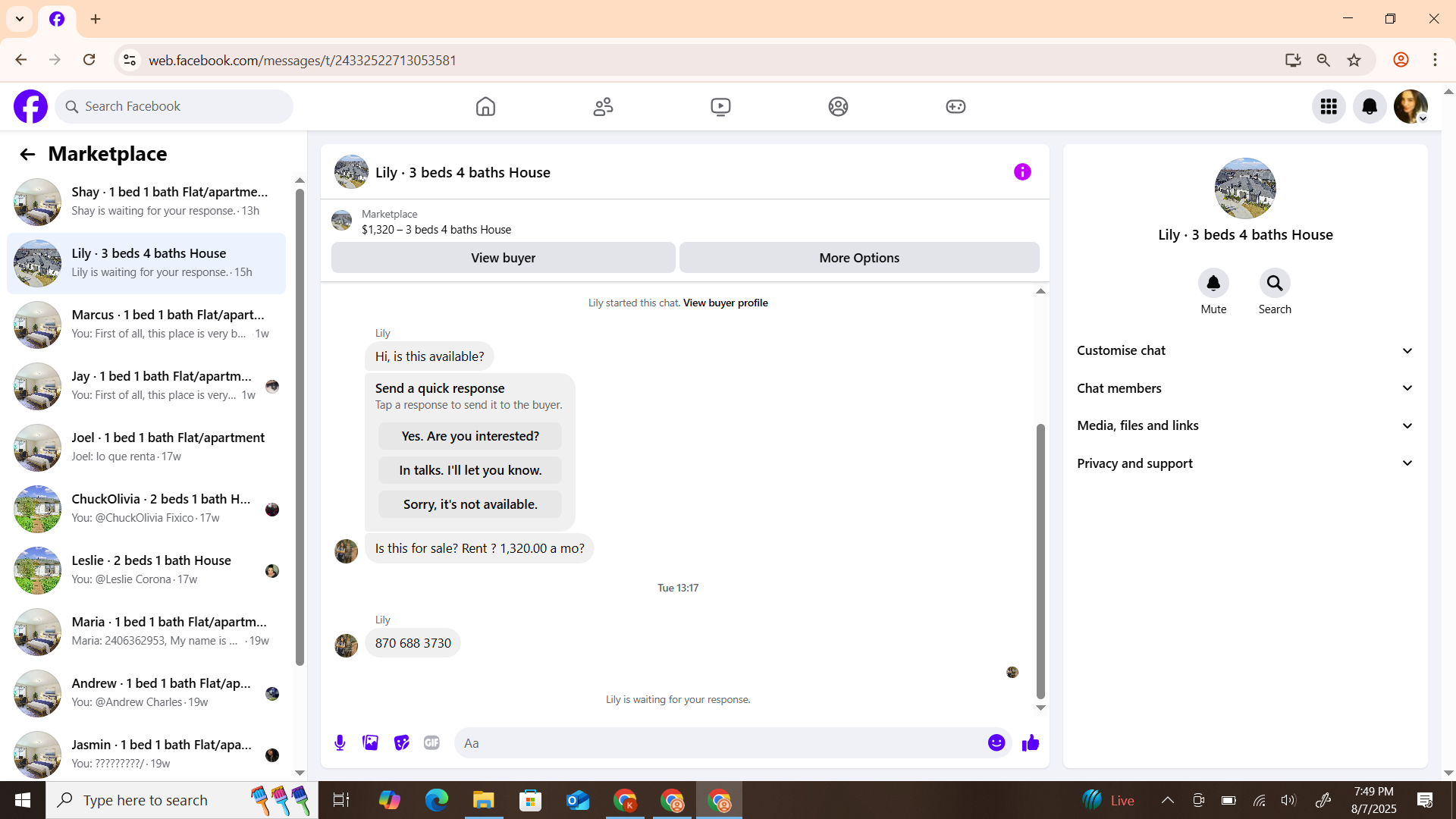Screen dimensions: 1456x819
Task: Click the browser address bar URL
Action: pyautogui.click(x=302, y=60)
